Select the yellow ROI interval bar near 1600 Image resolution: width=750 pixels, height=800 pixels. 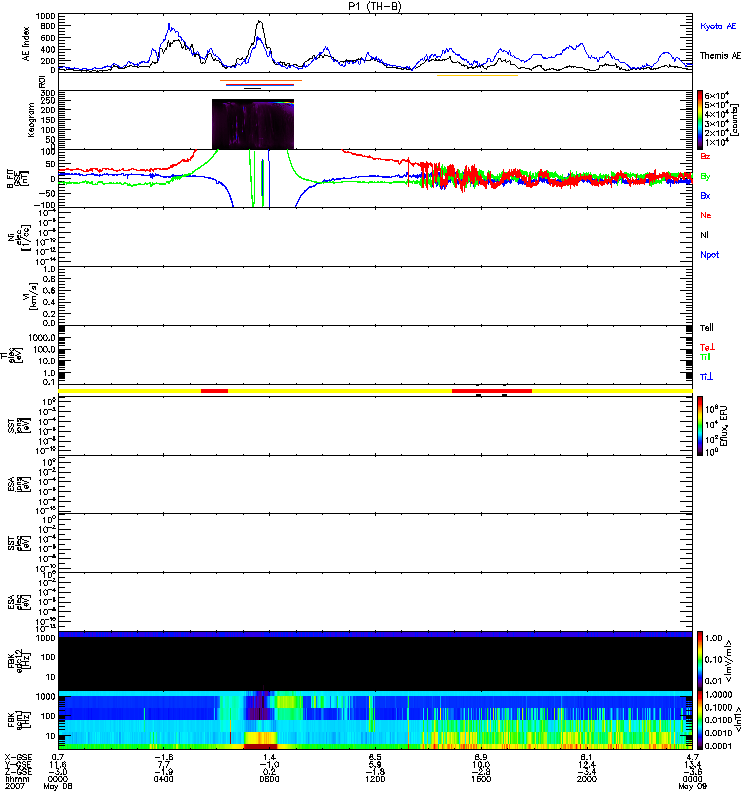coord(477,76)
